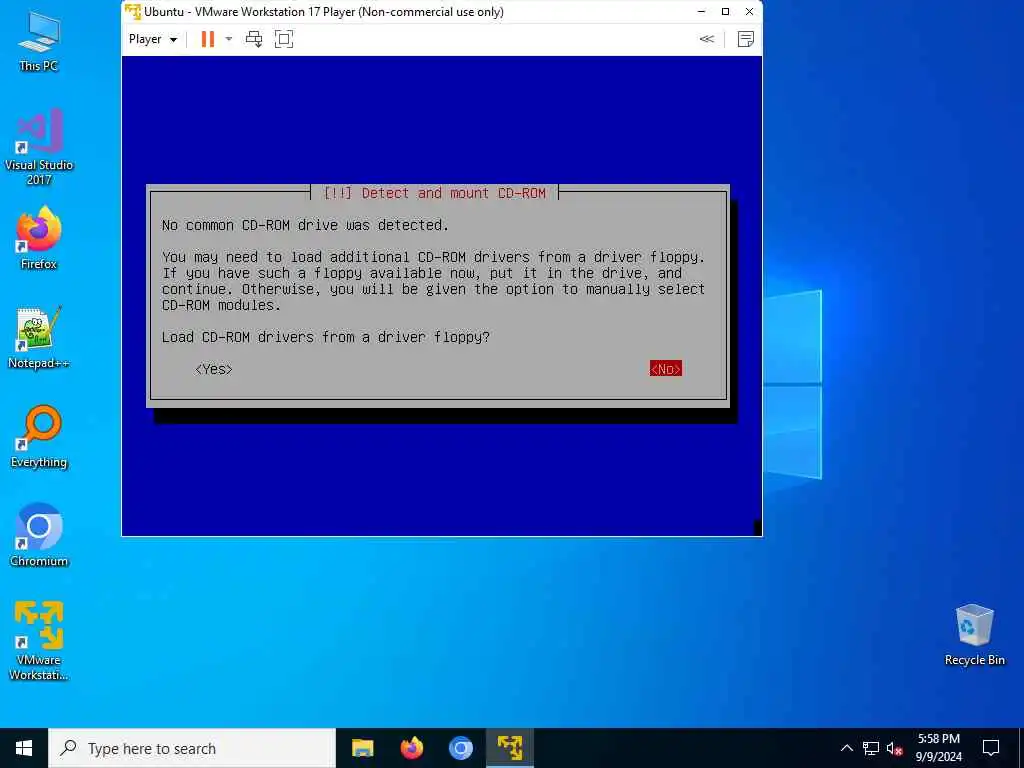
Task: Open the muted volume tray icon
Action: 894,748
